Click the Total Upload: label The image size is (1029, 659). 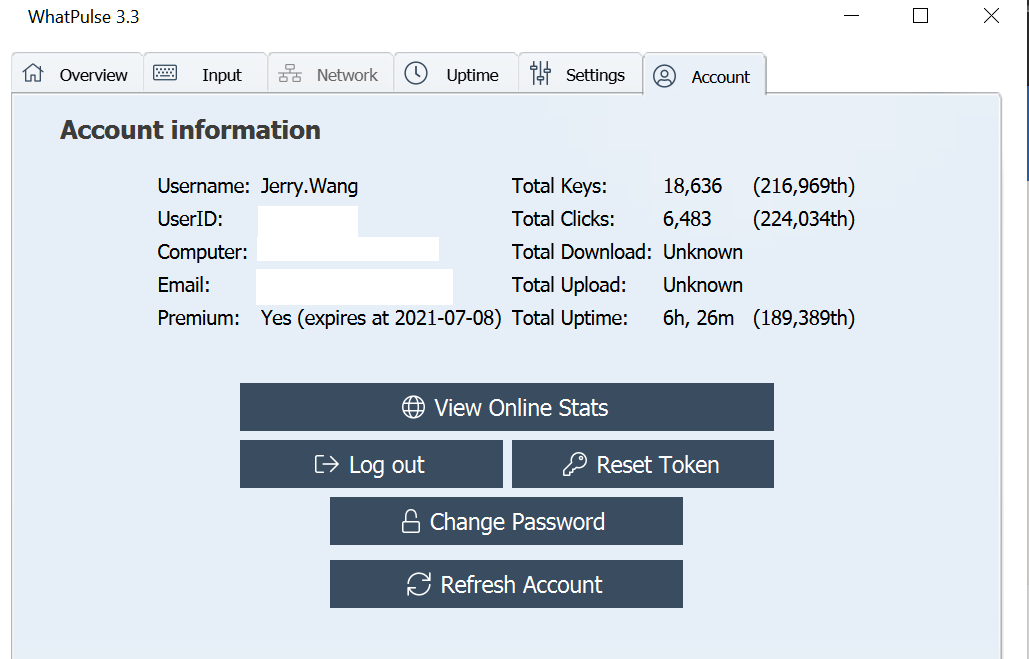click(x=569, y=285)
